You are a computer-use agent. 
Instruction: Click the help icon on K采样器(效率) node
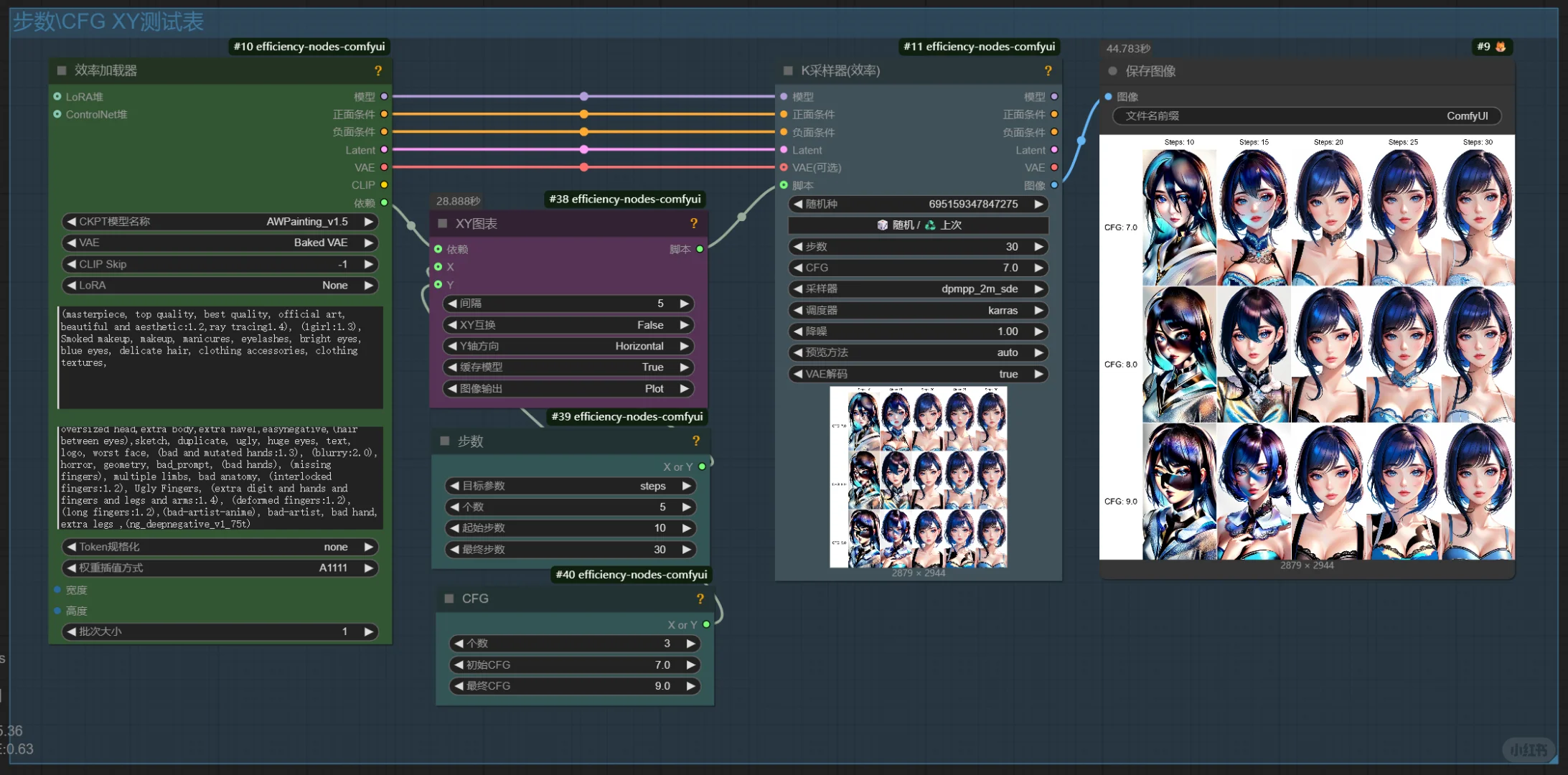[x=1048, y=71]
